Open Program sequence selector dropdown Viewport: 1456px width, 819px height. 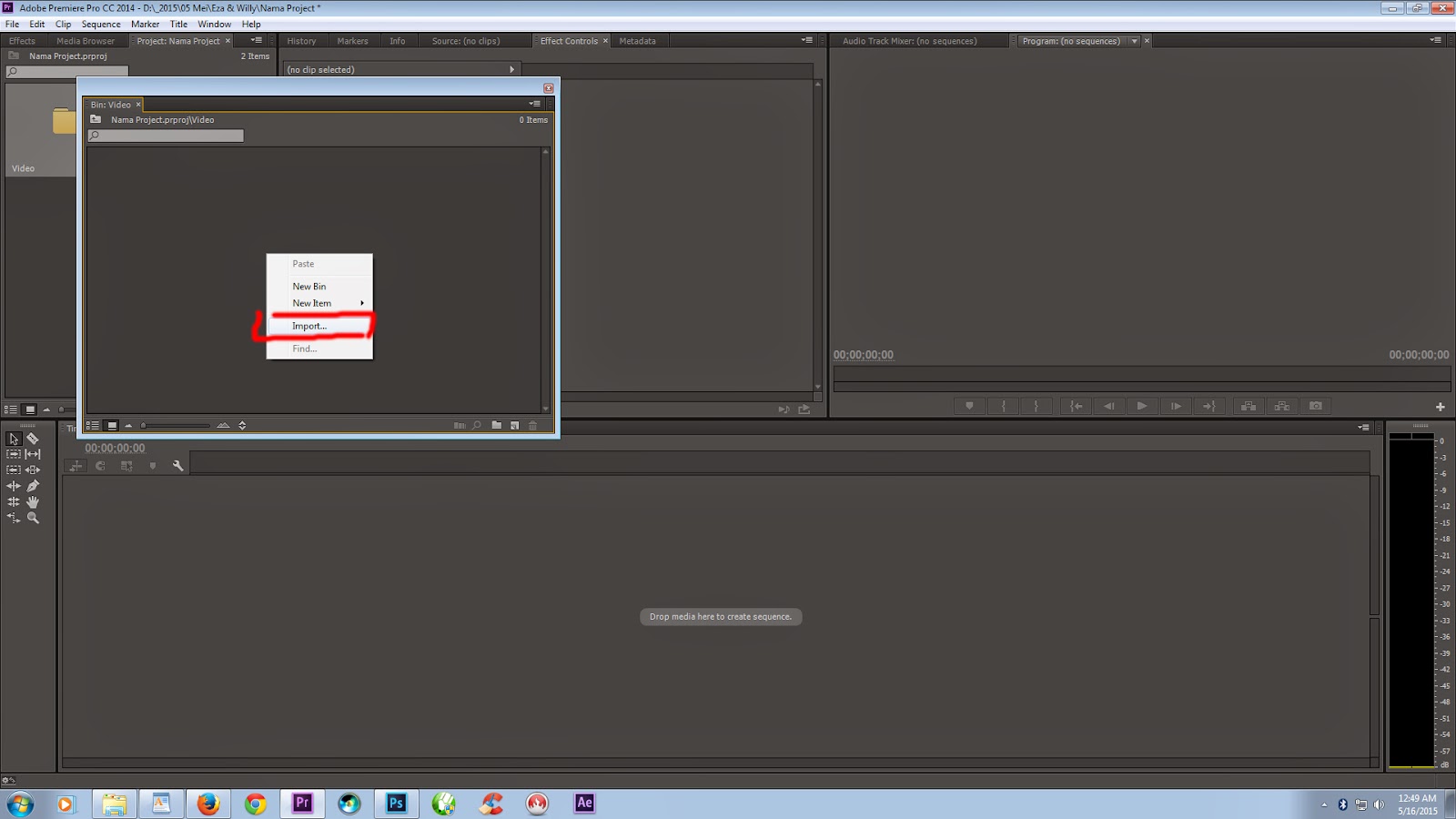coord(1134,41)
